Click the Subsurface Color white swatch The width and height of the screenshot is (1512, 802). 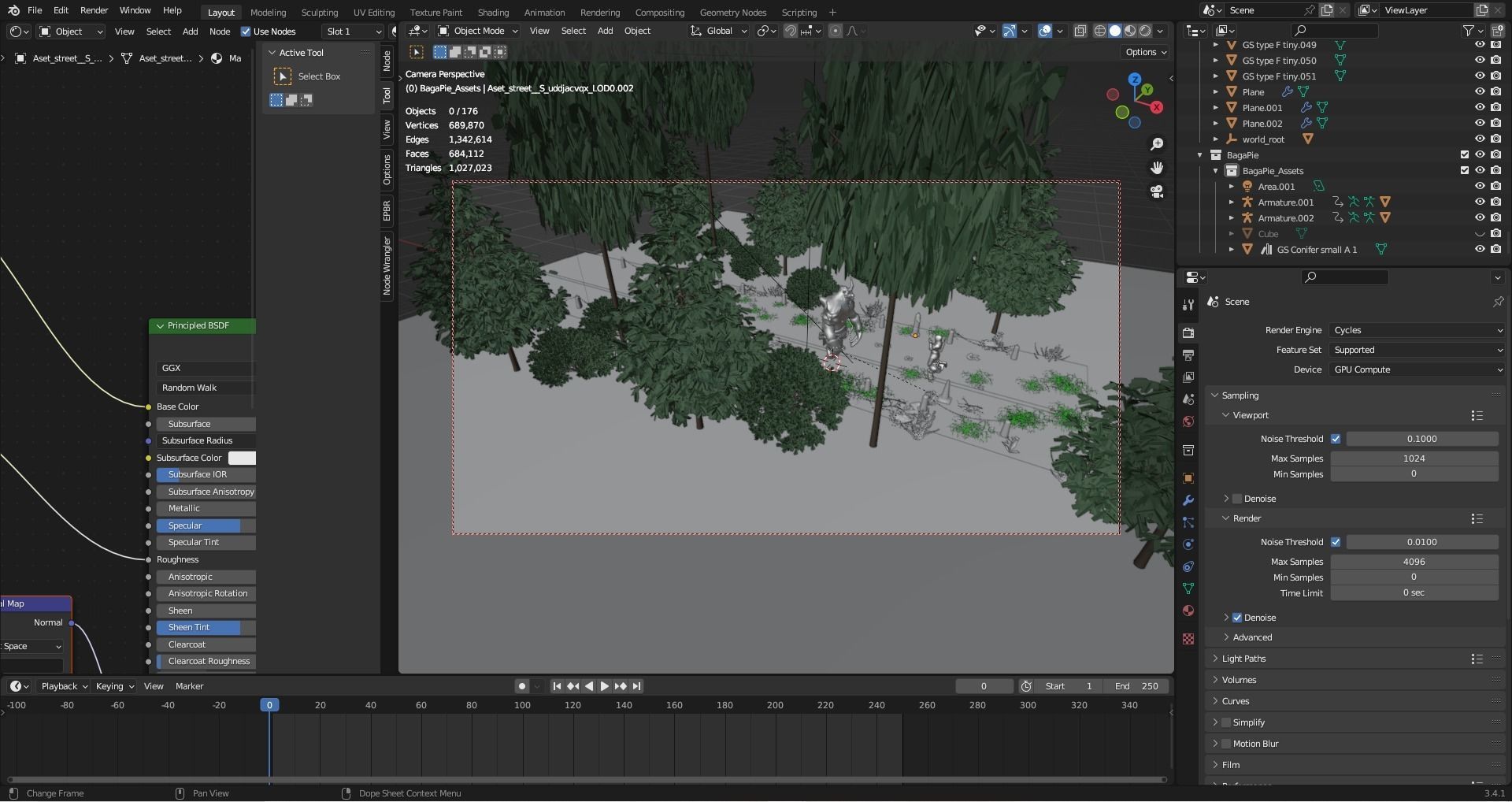(x=242, y=458)
